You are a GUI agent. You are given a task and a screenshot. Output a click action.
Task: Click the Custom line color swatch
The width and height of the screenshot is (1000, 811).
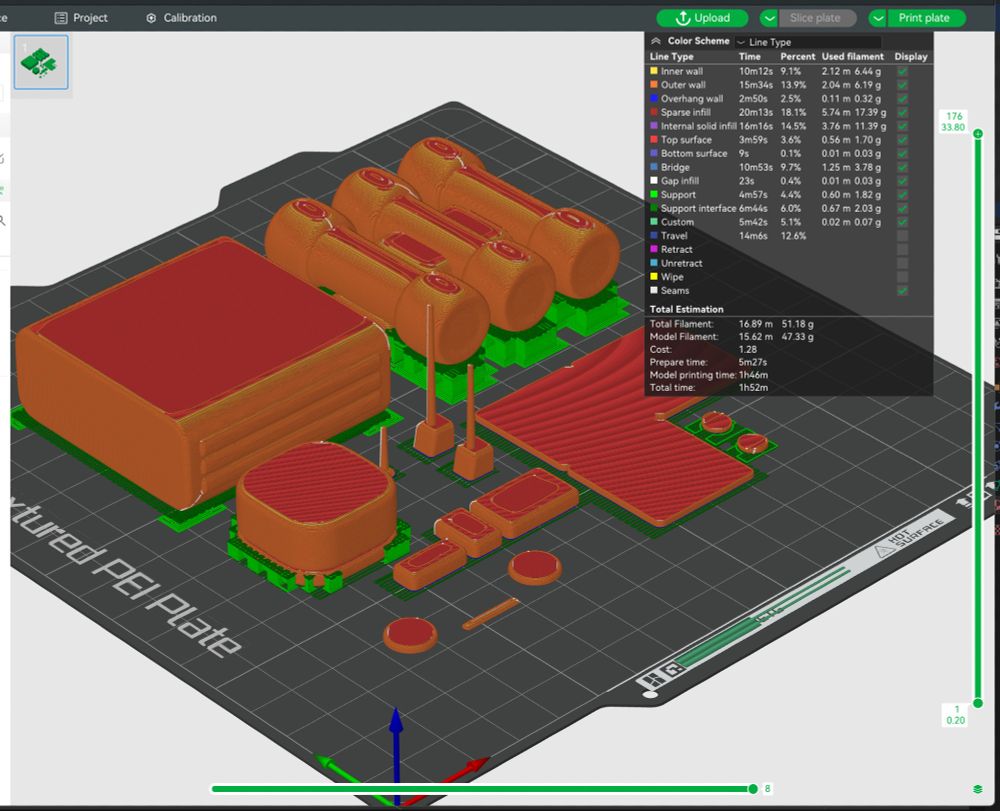654,221
